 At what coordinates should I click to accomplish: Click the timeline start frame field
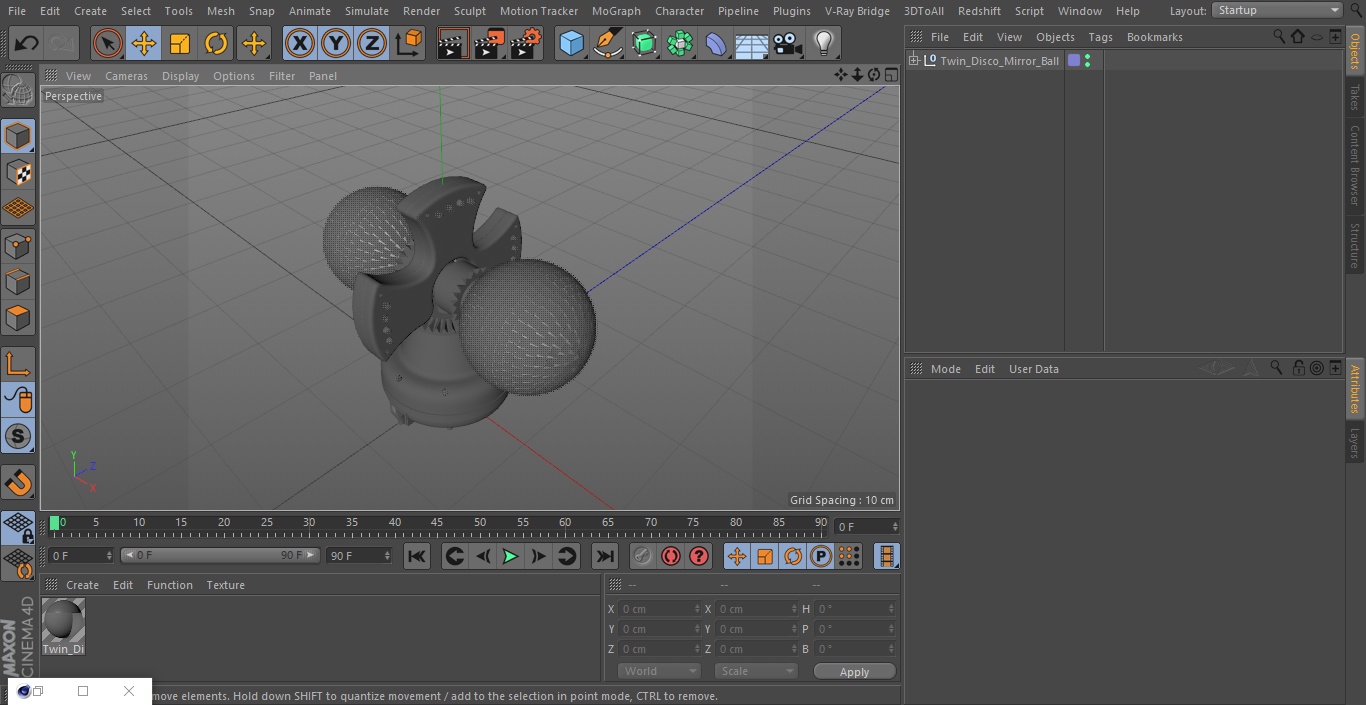pyautogui.click(x=80, y=555)
